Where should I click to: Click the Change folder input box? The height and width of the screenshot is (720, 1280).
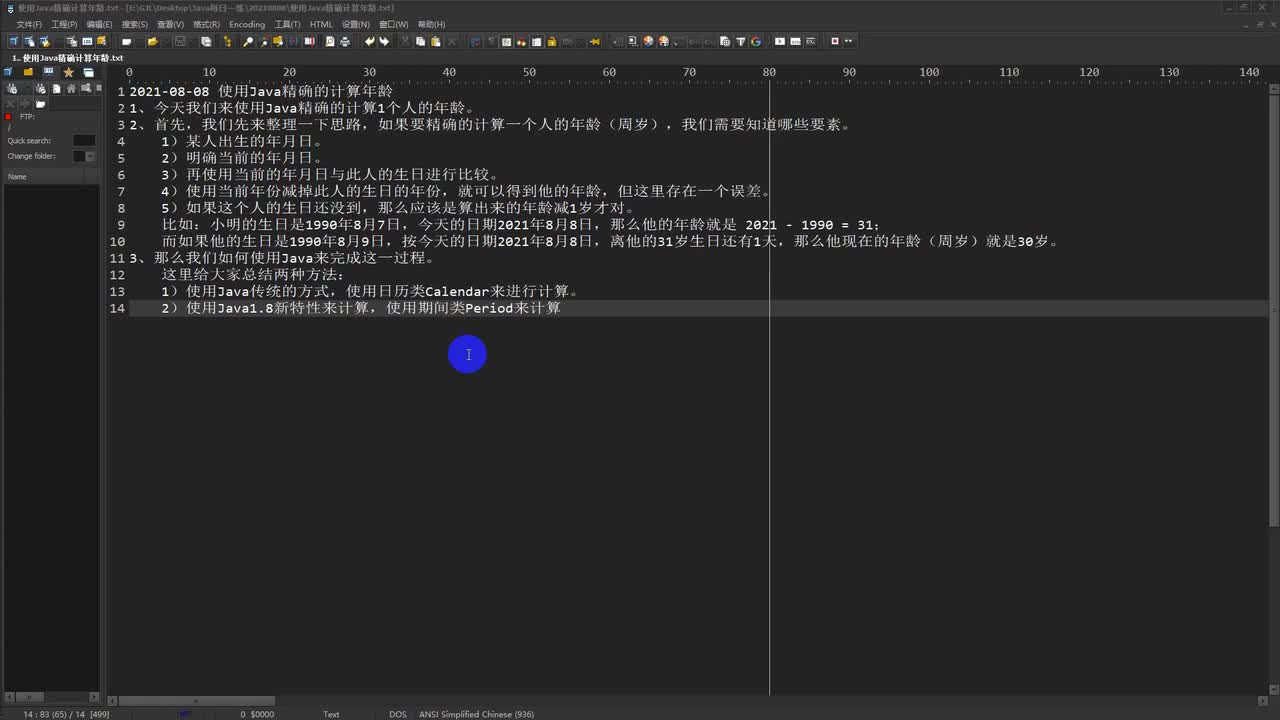[x=79, y=156]
